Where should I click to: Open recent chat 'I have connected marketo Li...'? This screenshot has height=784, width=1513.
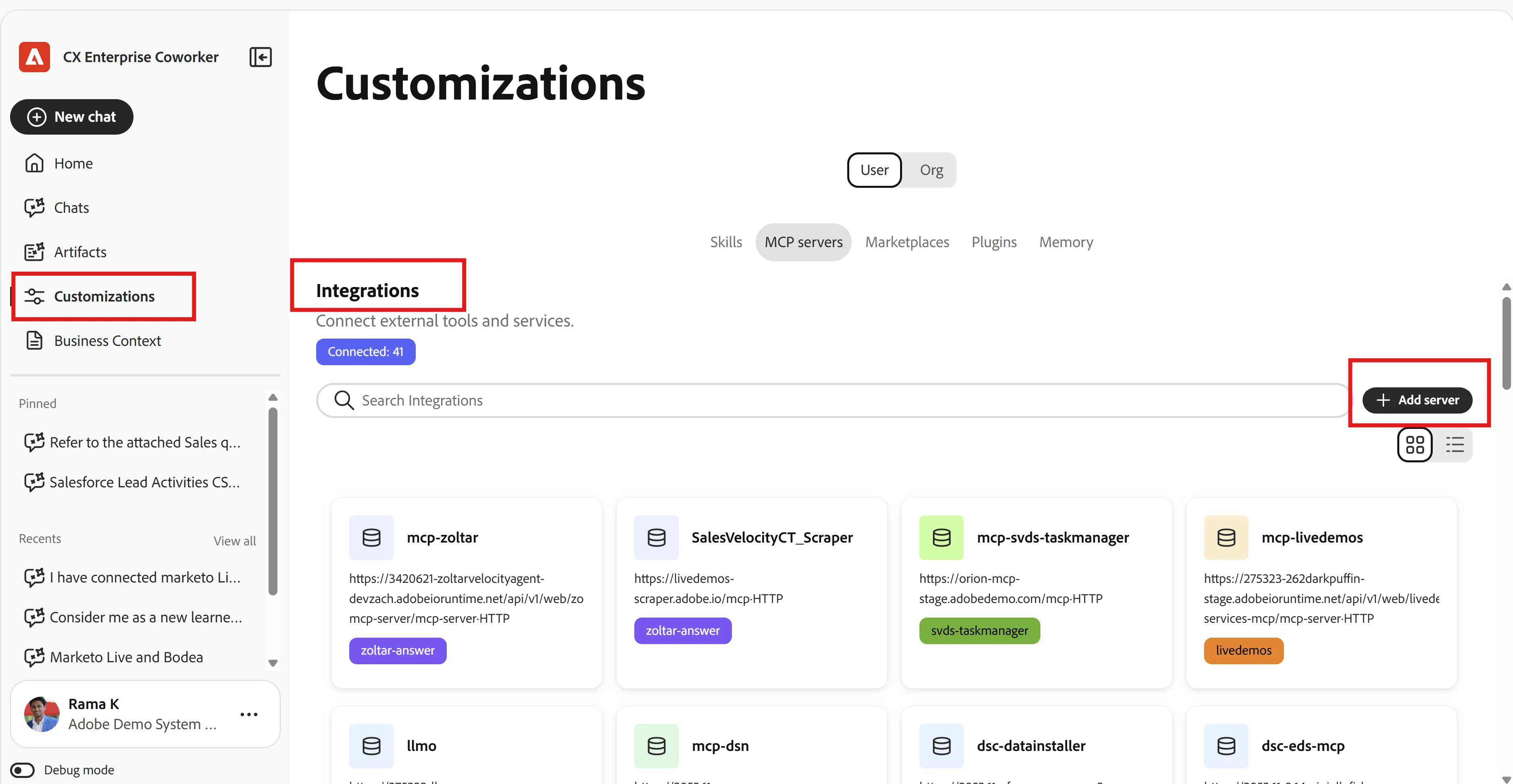coord(133,577)
